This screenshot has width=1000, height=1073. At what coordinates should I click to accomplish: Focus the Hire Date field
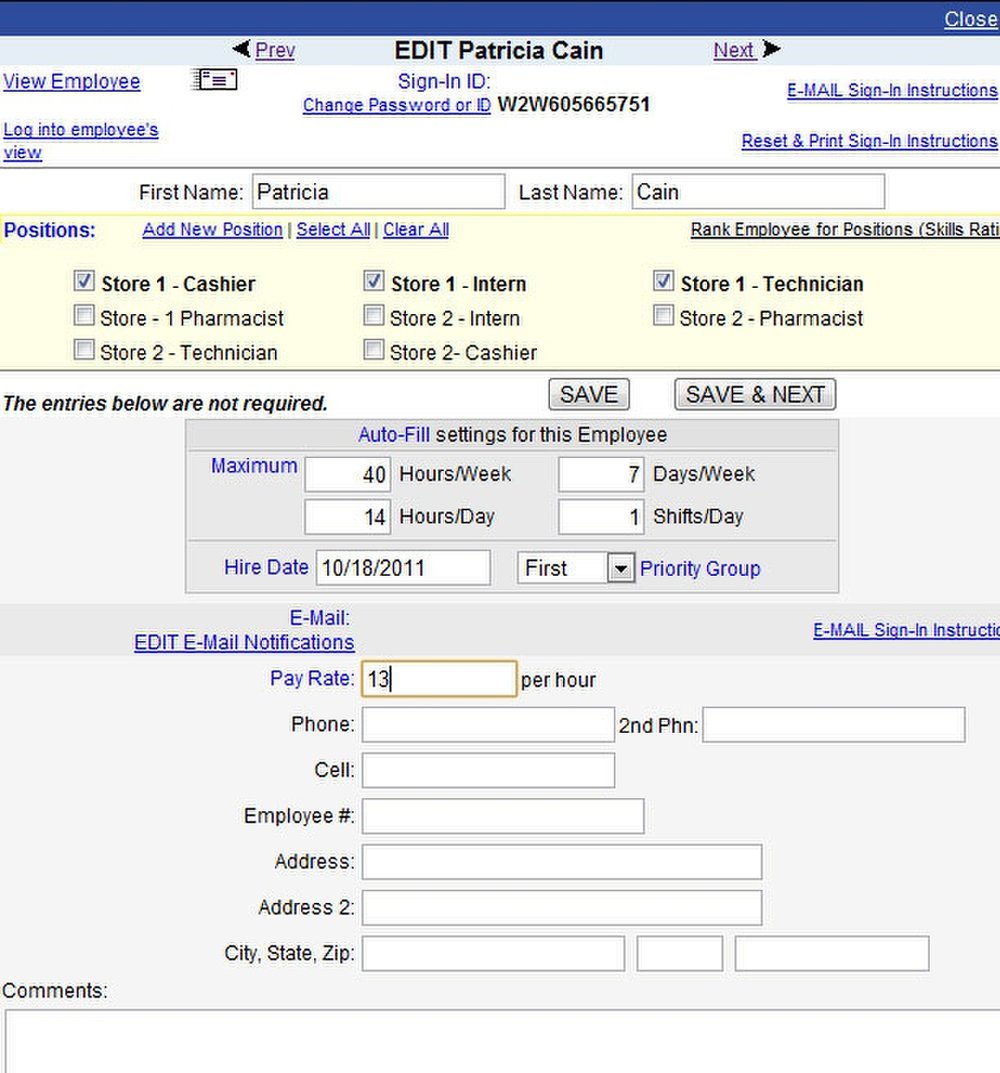(x=403, y=568)
